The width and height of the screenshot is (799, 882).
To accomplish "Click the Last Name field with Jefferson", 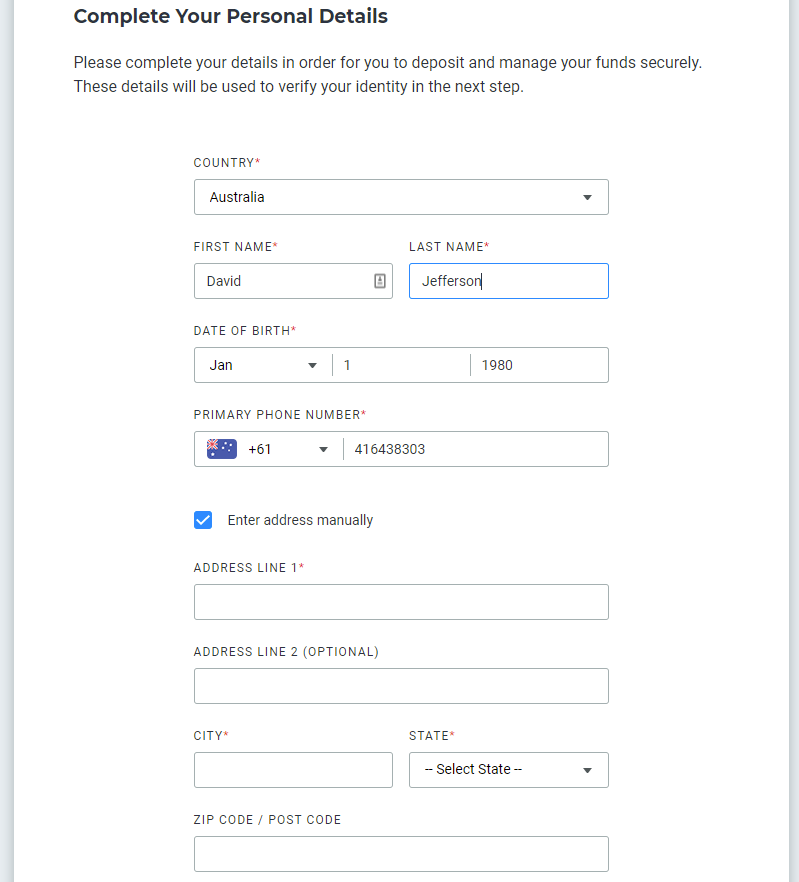I will [x=509, y=281].
